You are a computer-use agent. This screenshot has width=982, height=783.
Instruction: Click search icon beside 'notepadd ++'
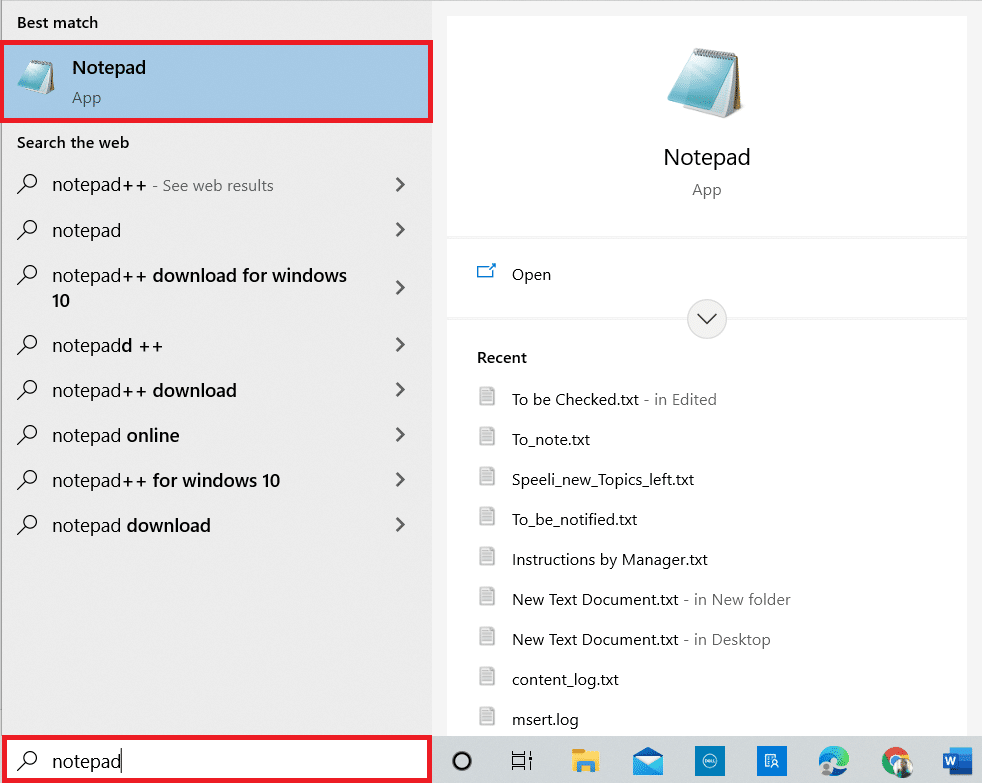pos(28,345)
